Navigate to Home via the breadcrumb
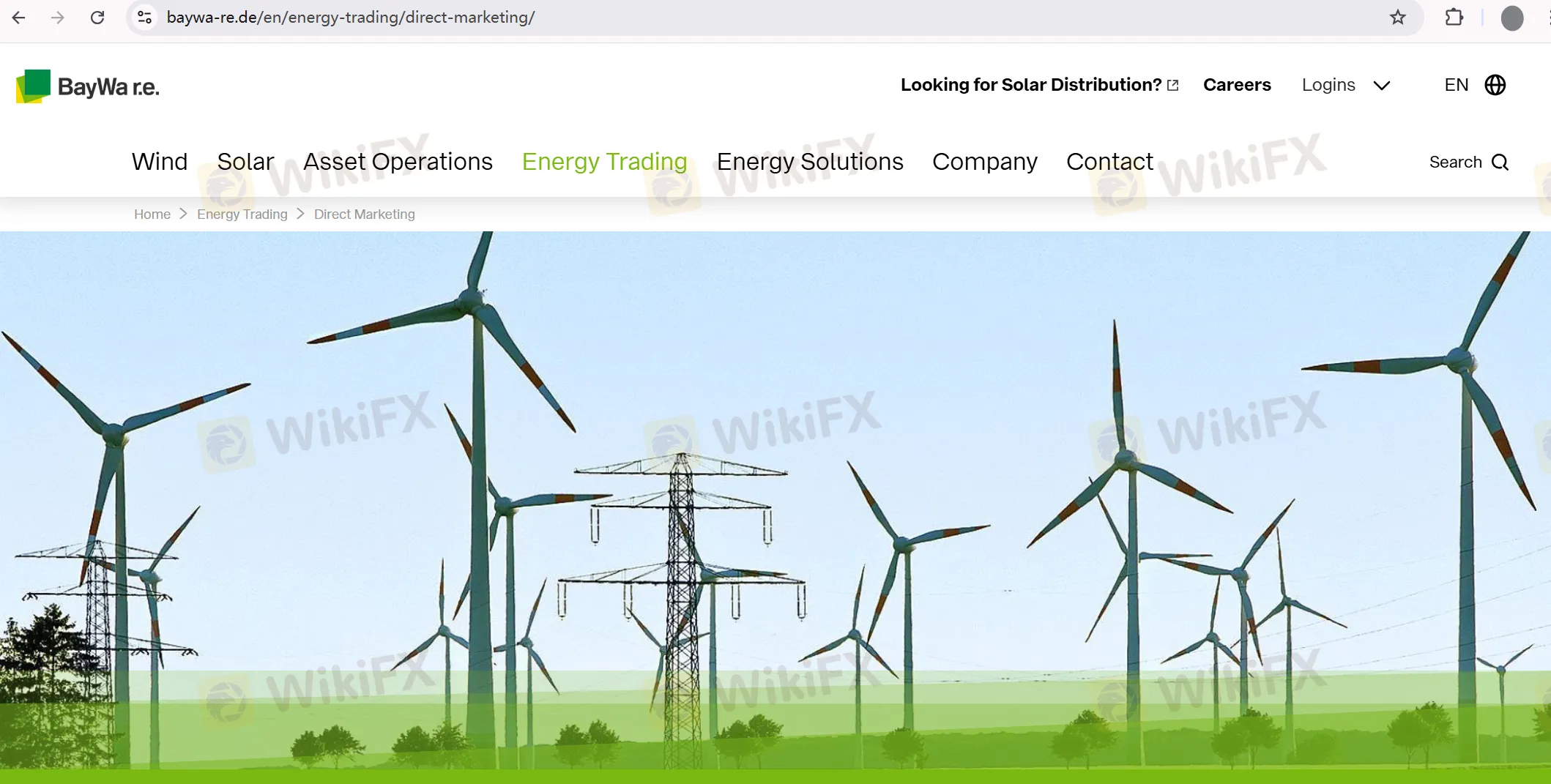The height and width of the screenshot is (784, 1551). [x=152, y=214]
